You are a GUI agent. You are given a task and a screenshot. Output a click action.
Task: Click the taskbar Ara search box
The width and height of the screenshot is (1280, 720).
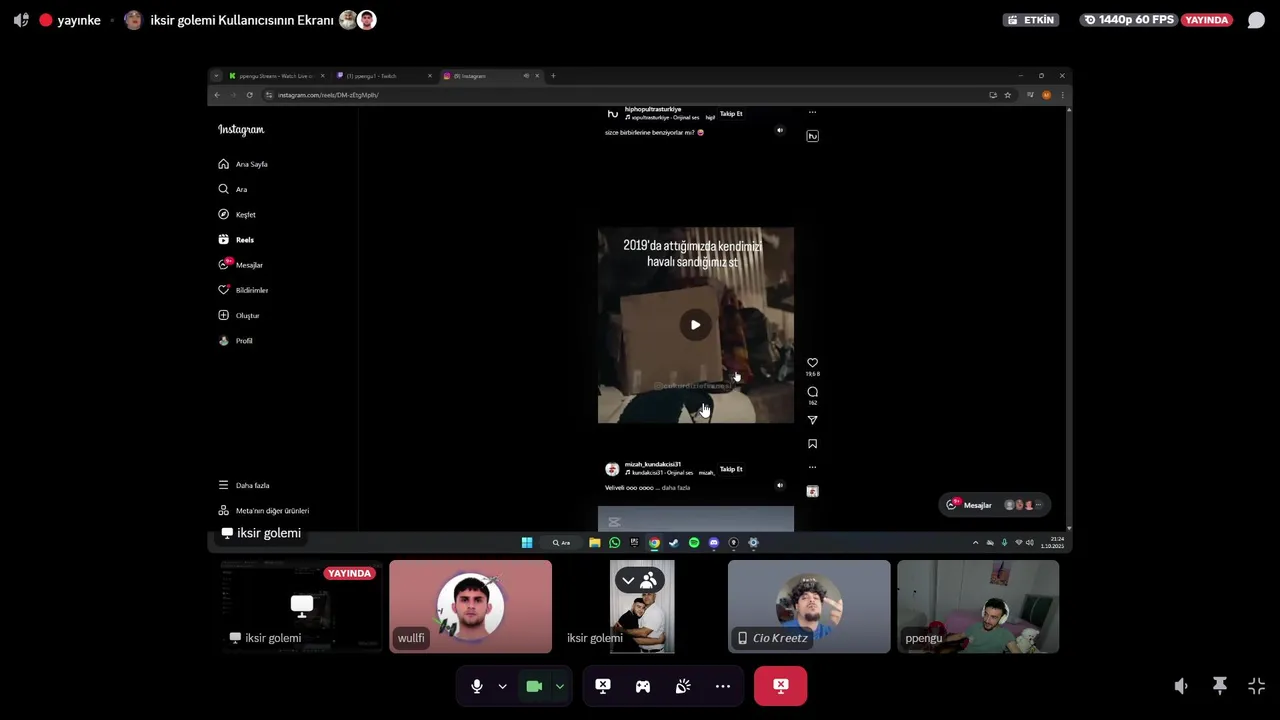click(x=561, y=543)
